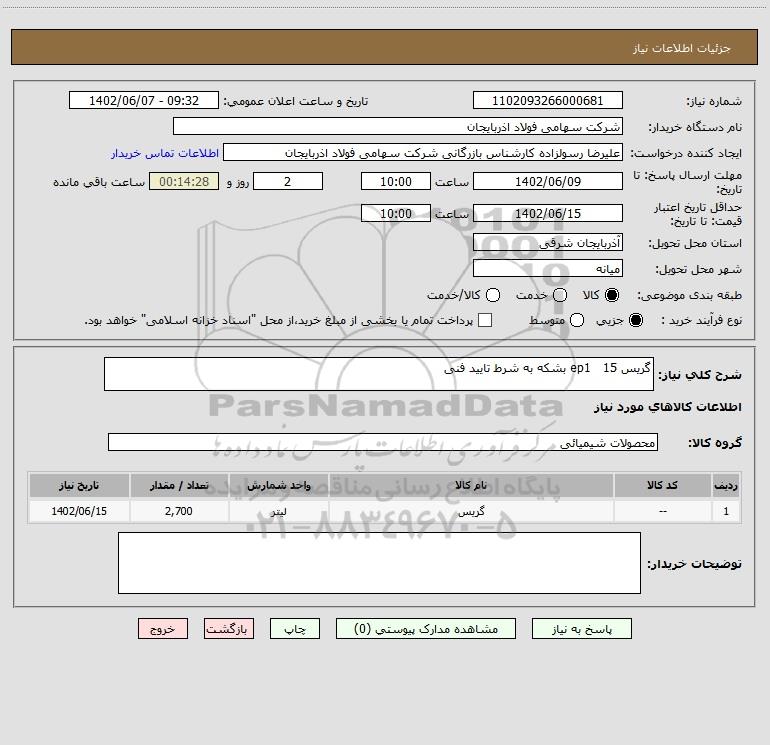
Task: Click the لیتر unit cell
Action: pos(278,511)
